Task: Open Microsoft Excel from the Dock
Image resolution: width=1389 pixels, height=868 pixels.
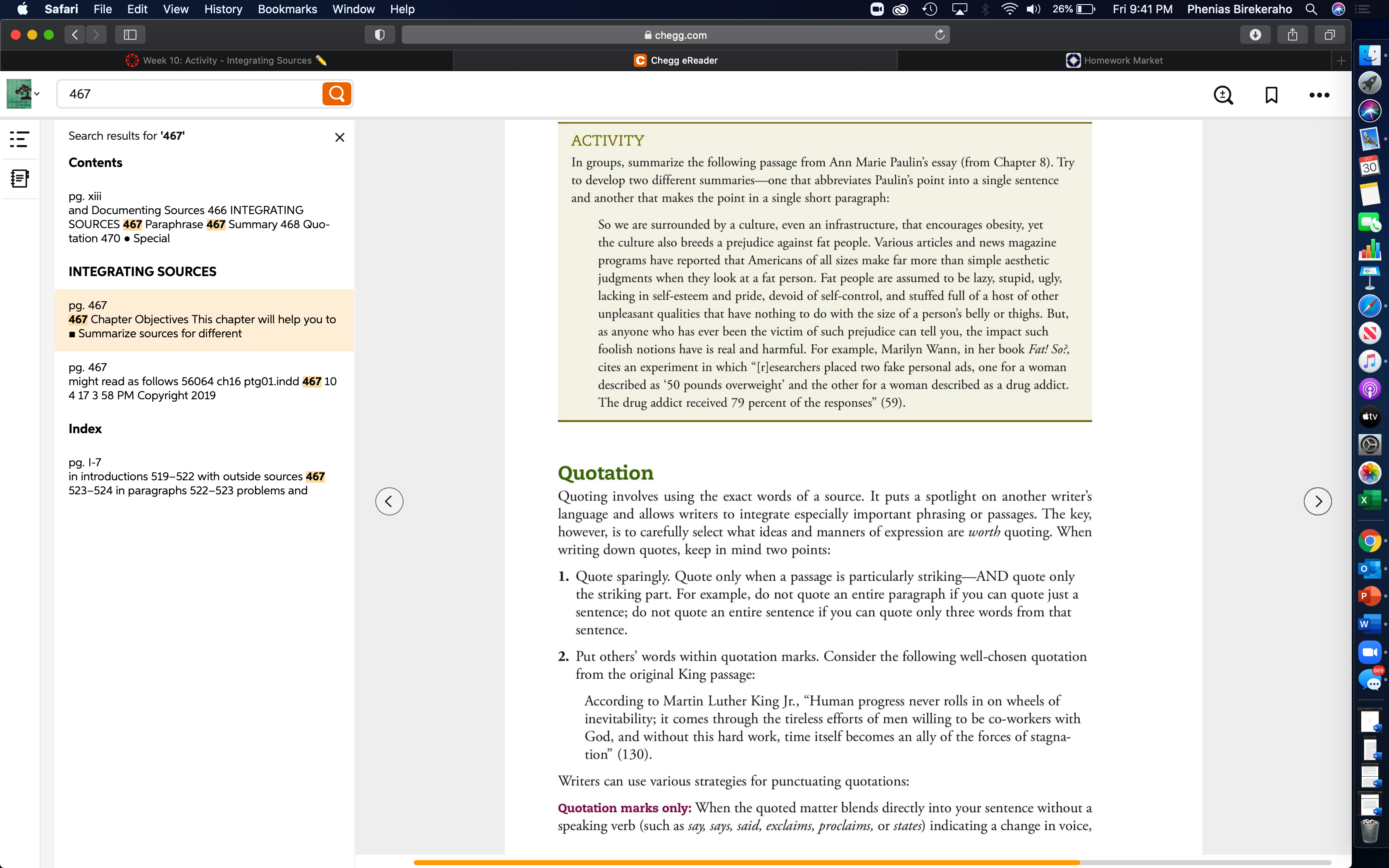Action: (x=1370, y=500)
